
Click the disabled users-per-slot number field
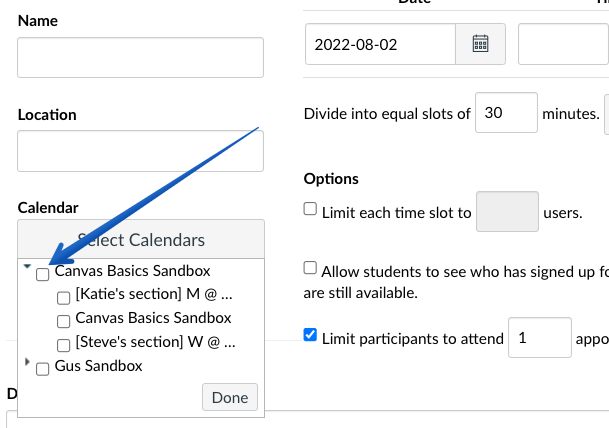507,211
